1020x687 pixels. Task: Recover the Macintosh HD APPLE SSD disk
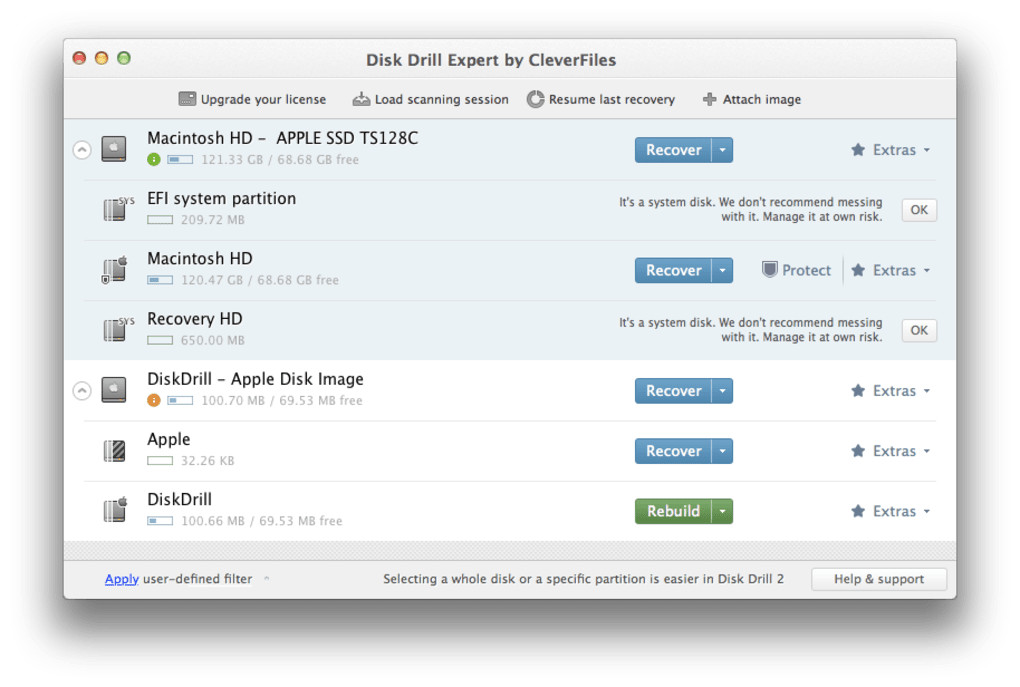coord(673,150)
